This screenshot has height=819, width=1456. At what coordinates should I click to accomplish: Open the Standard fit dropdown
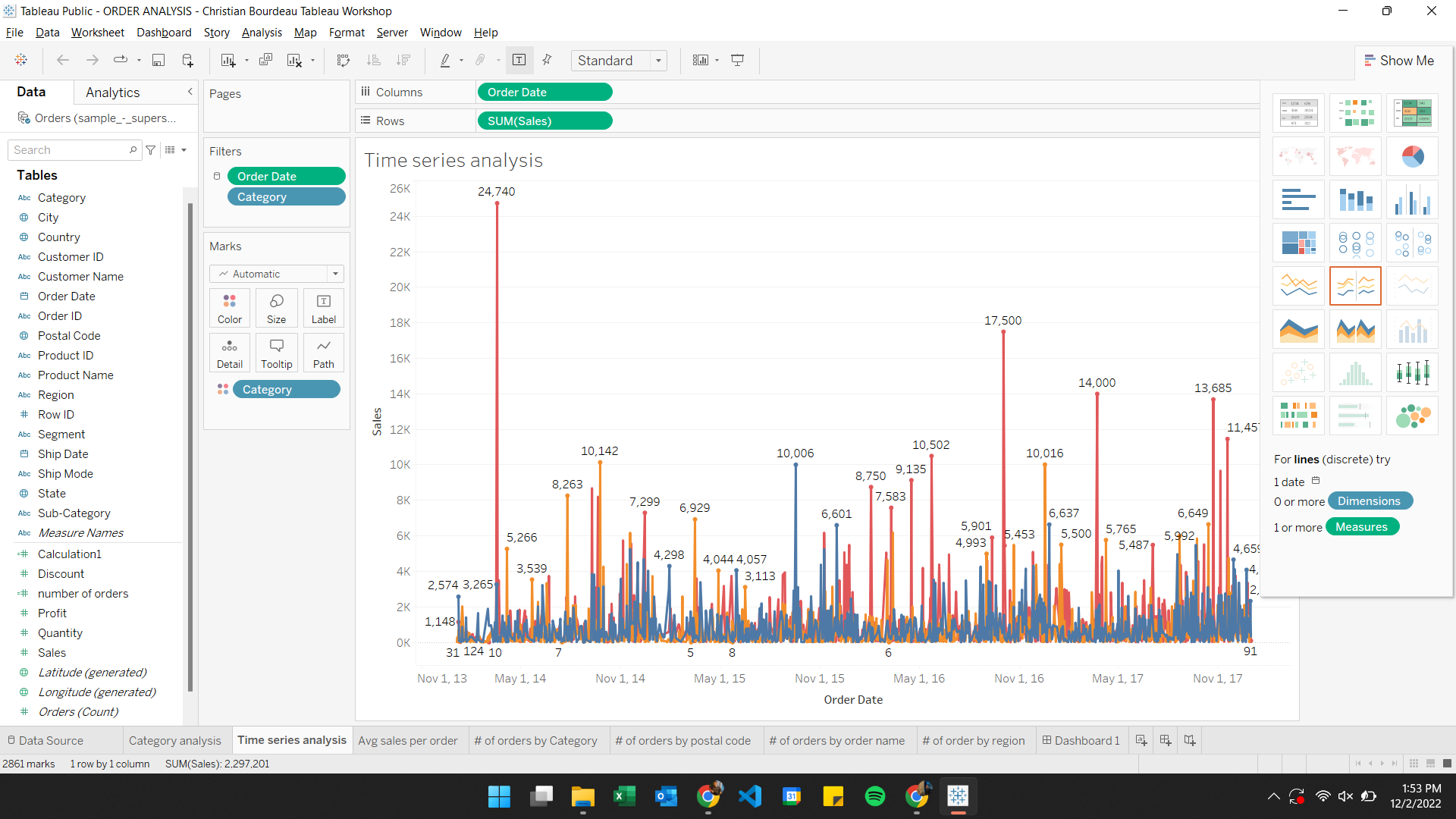pos(658,60)
